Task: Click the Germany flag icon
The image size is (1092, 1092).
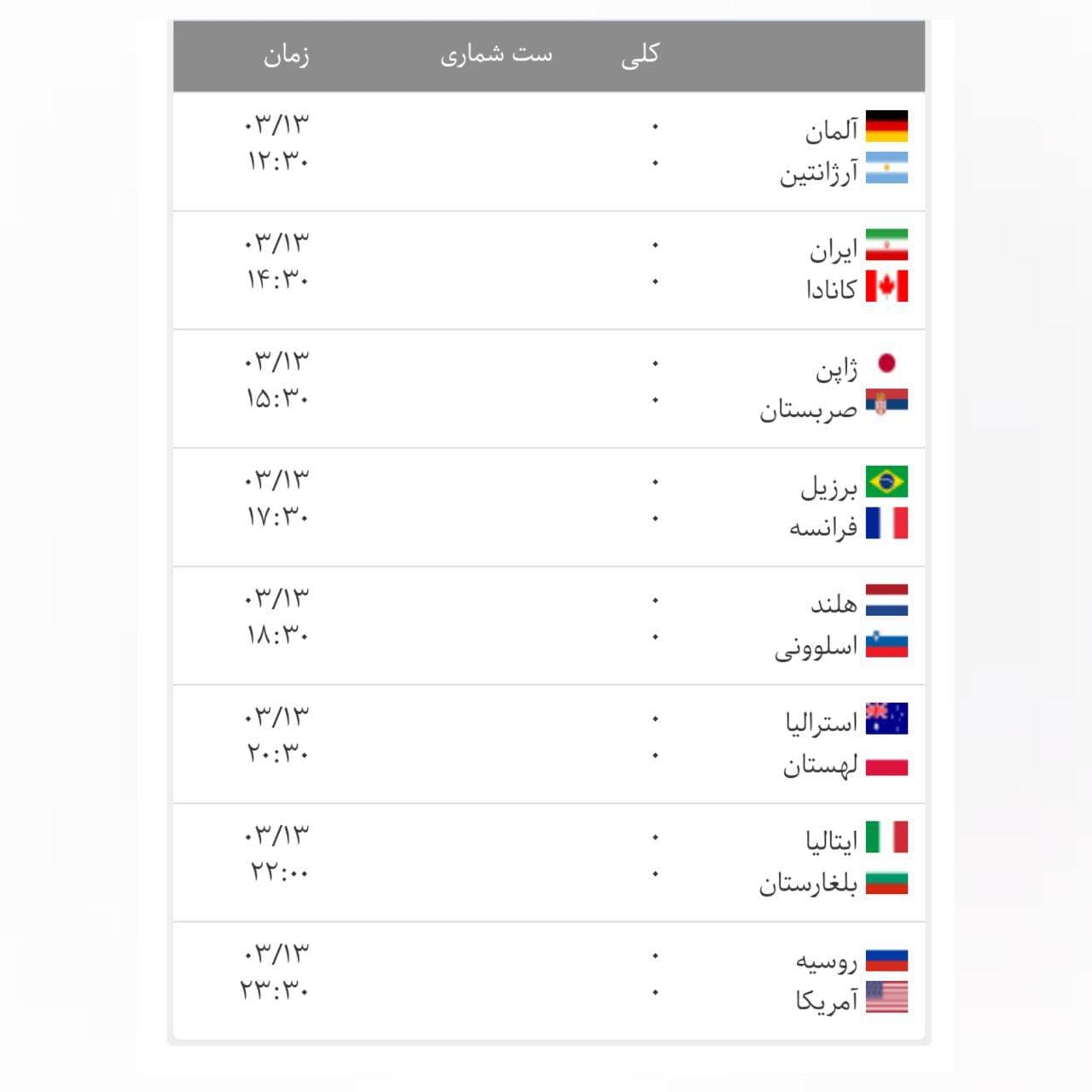Action: point(886,126)
